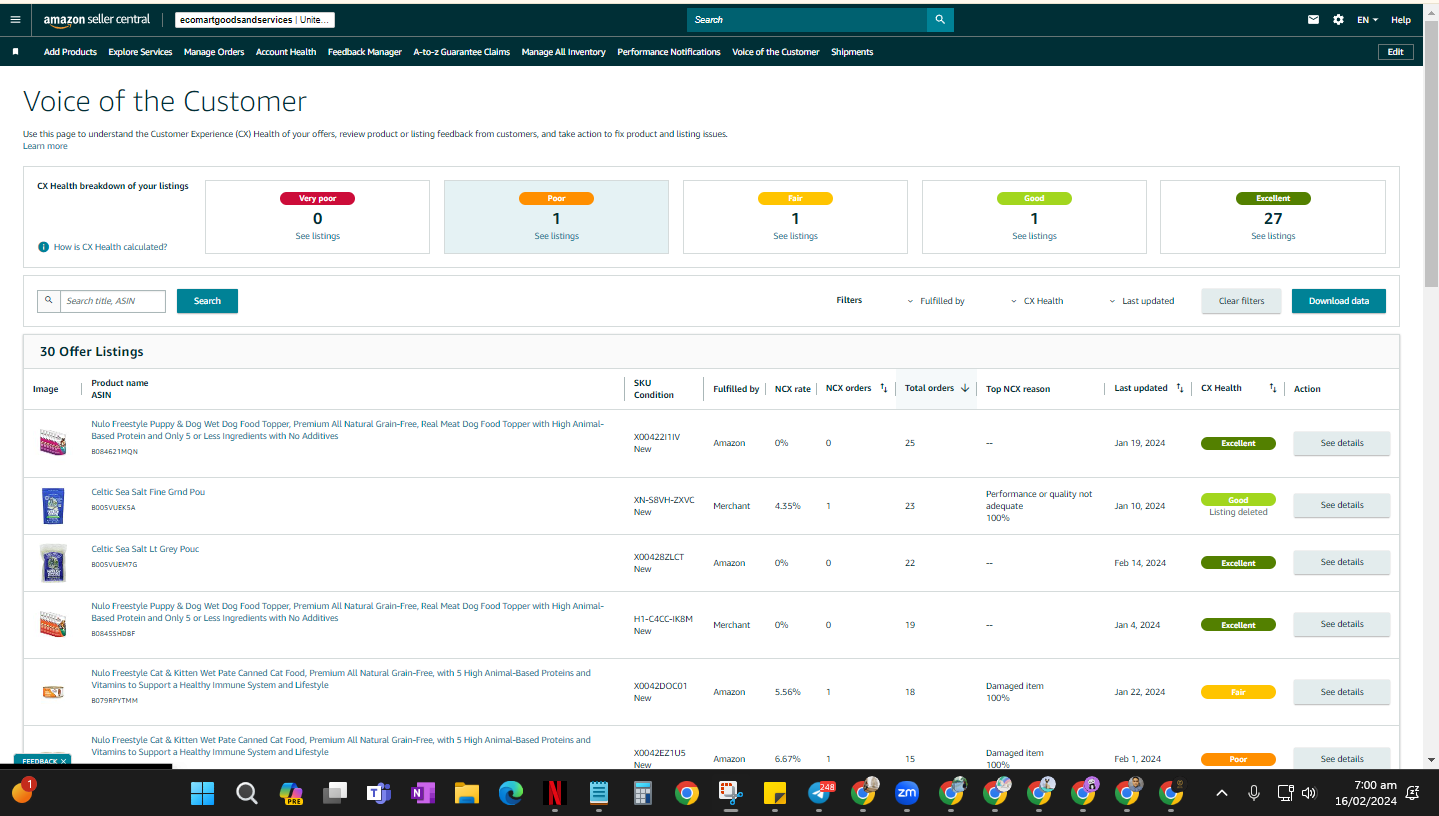
Task: See listings under Very poor
Action: pos(318,236)
